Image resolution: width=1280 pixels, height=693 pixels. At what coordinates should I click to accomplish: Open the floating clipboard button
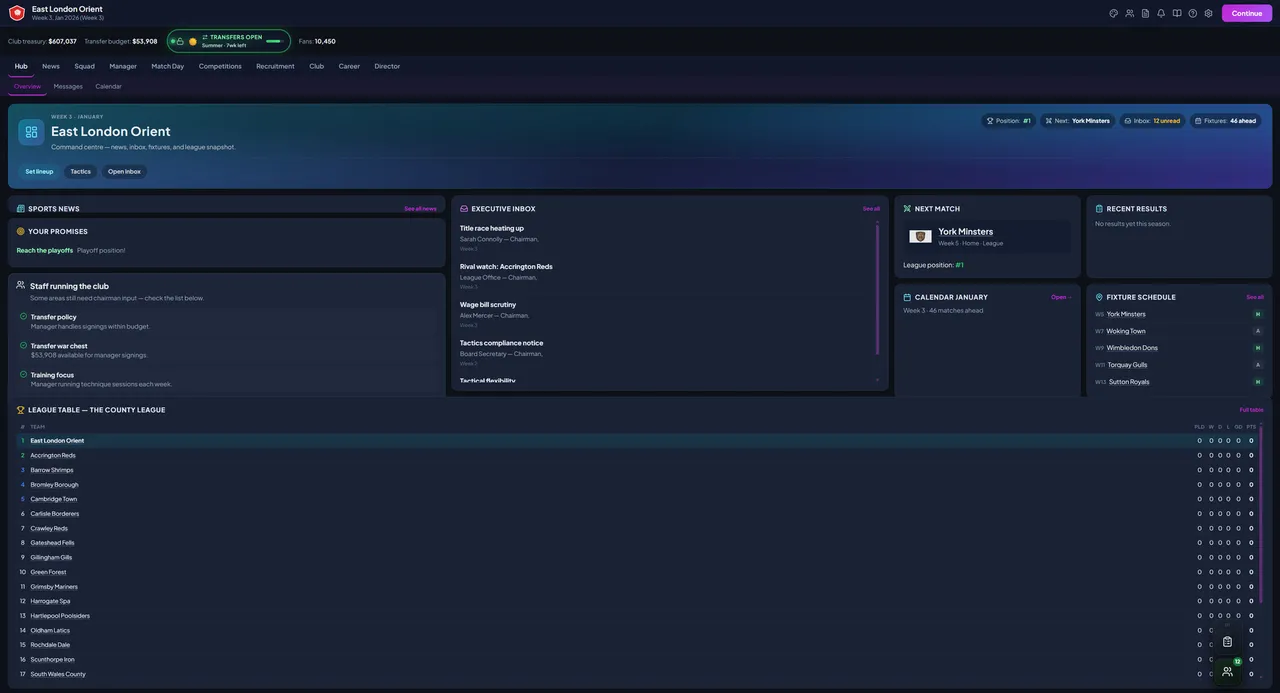click(x=1227, y=642)
